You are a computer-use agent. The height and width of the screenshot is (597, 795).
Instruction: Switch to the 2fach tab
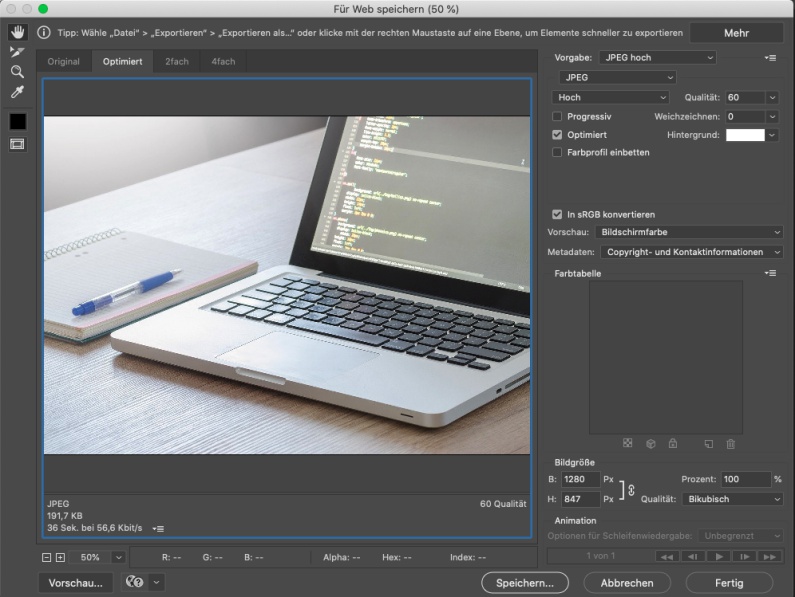[173, 62]
